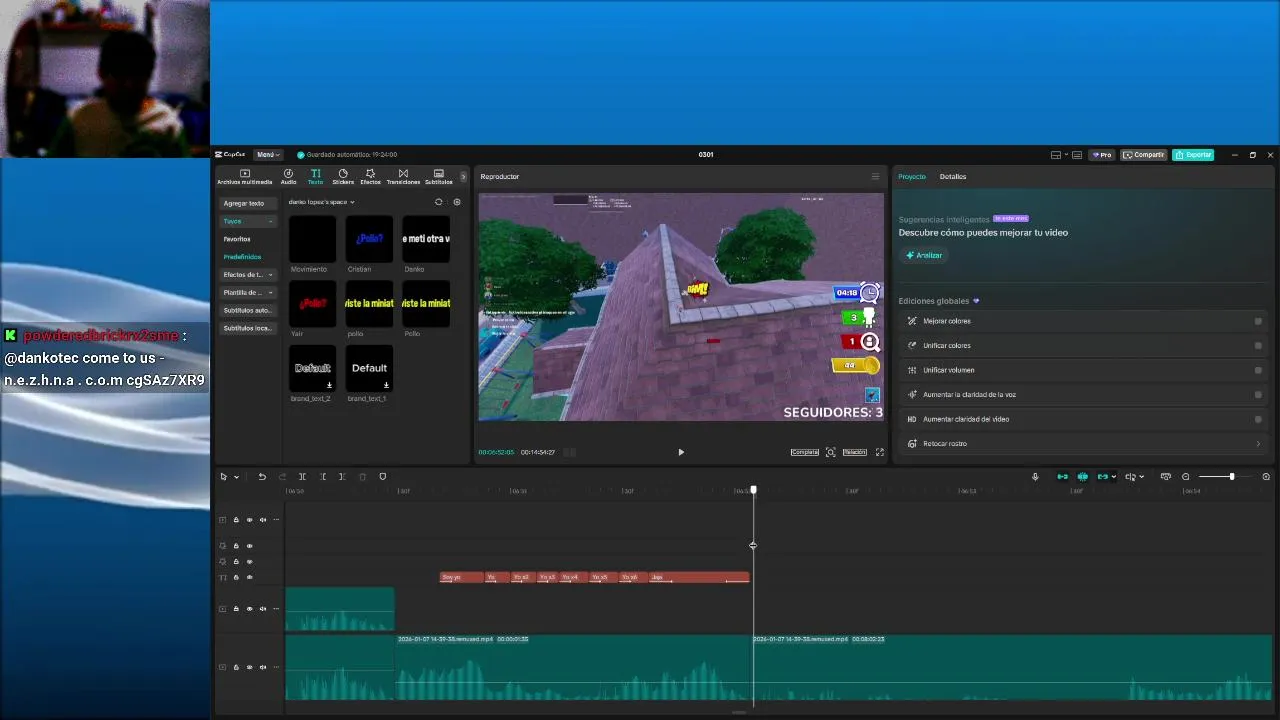The width and height of the screenshot is (1280, 720).
Task: Open the Reproductor panel menu
Action: (x=875, y=177)
